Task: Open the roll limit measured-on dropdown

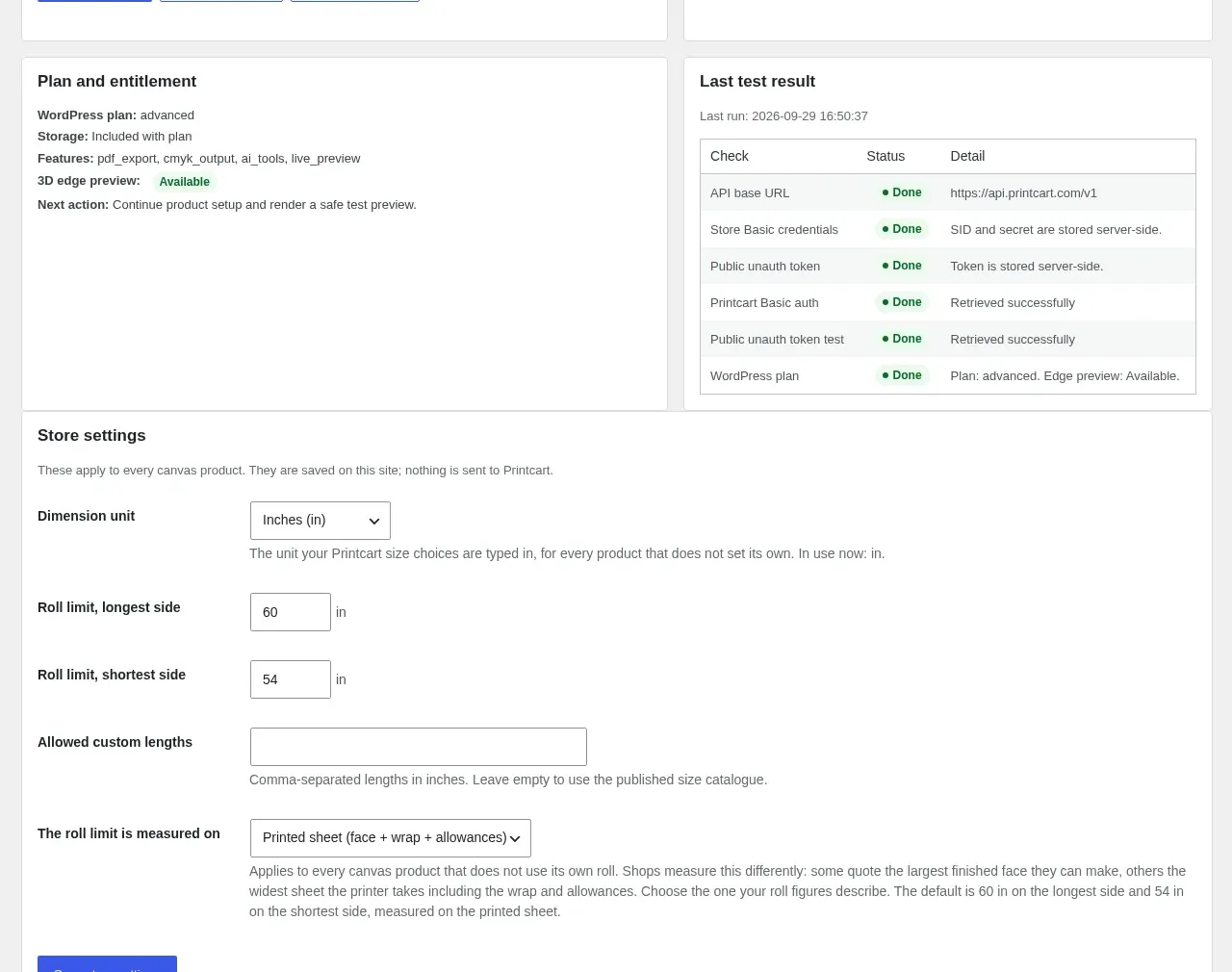Action: tap(391, 838)
